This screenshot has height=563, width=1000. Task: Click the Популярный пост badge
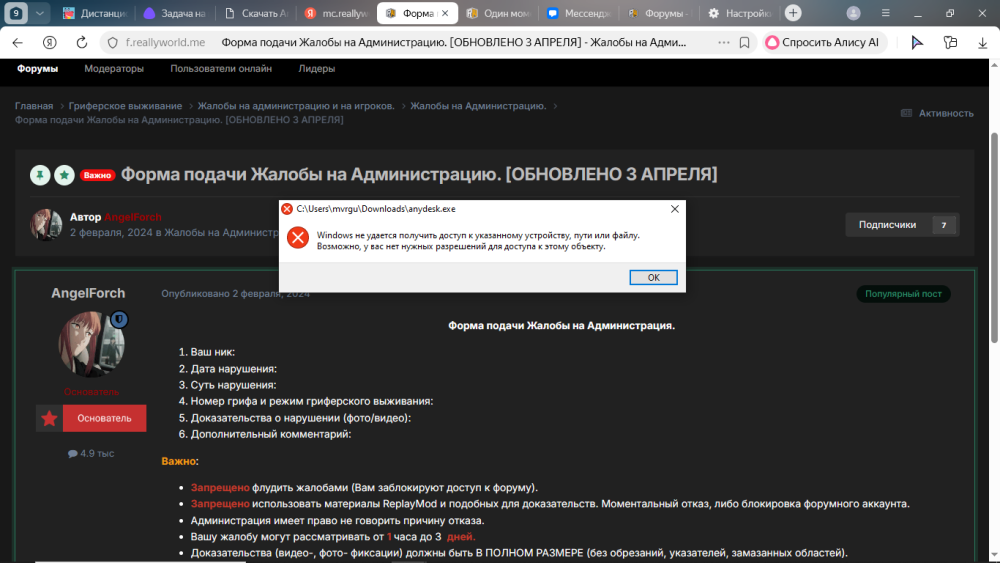(903, 294)
